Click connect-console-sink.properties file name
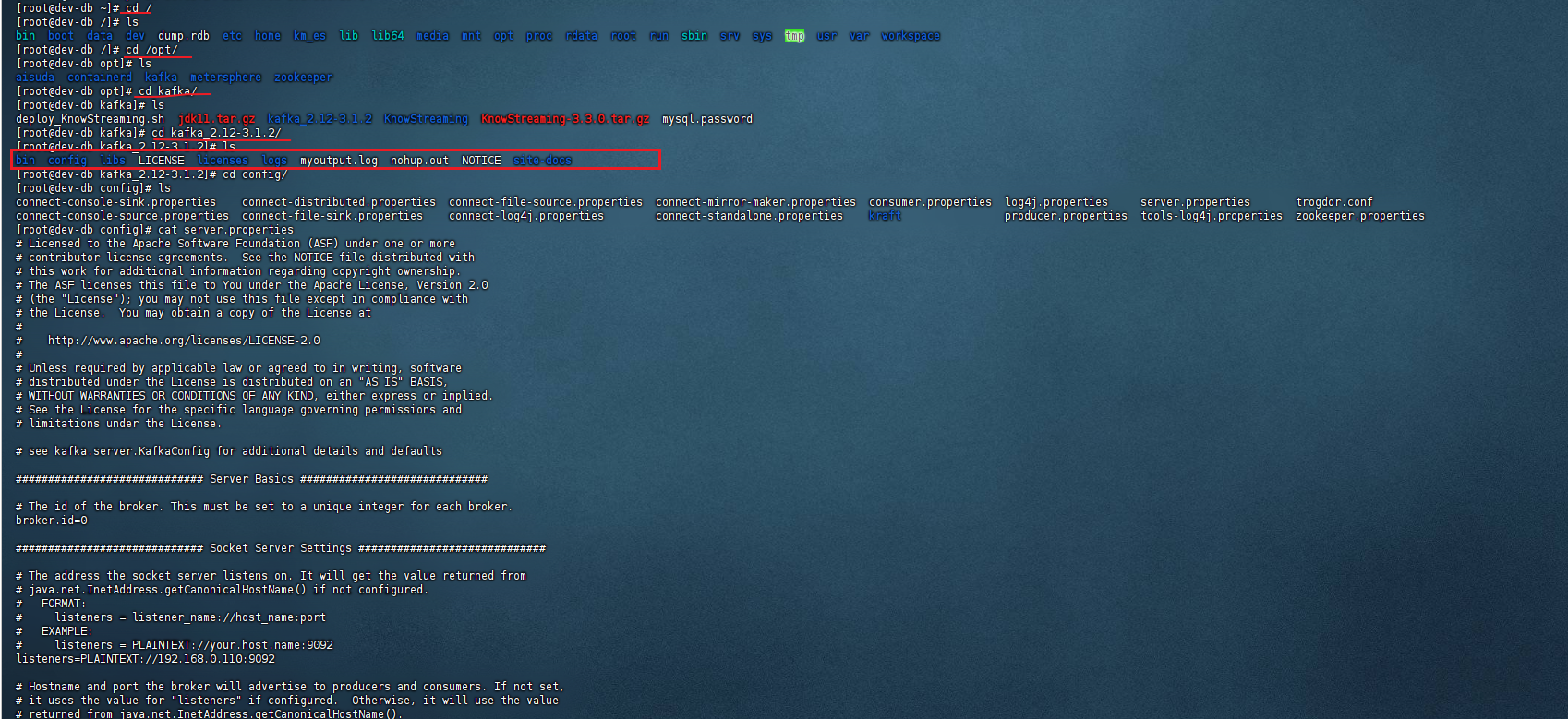1568x719 pixels. click(115, 202)
